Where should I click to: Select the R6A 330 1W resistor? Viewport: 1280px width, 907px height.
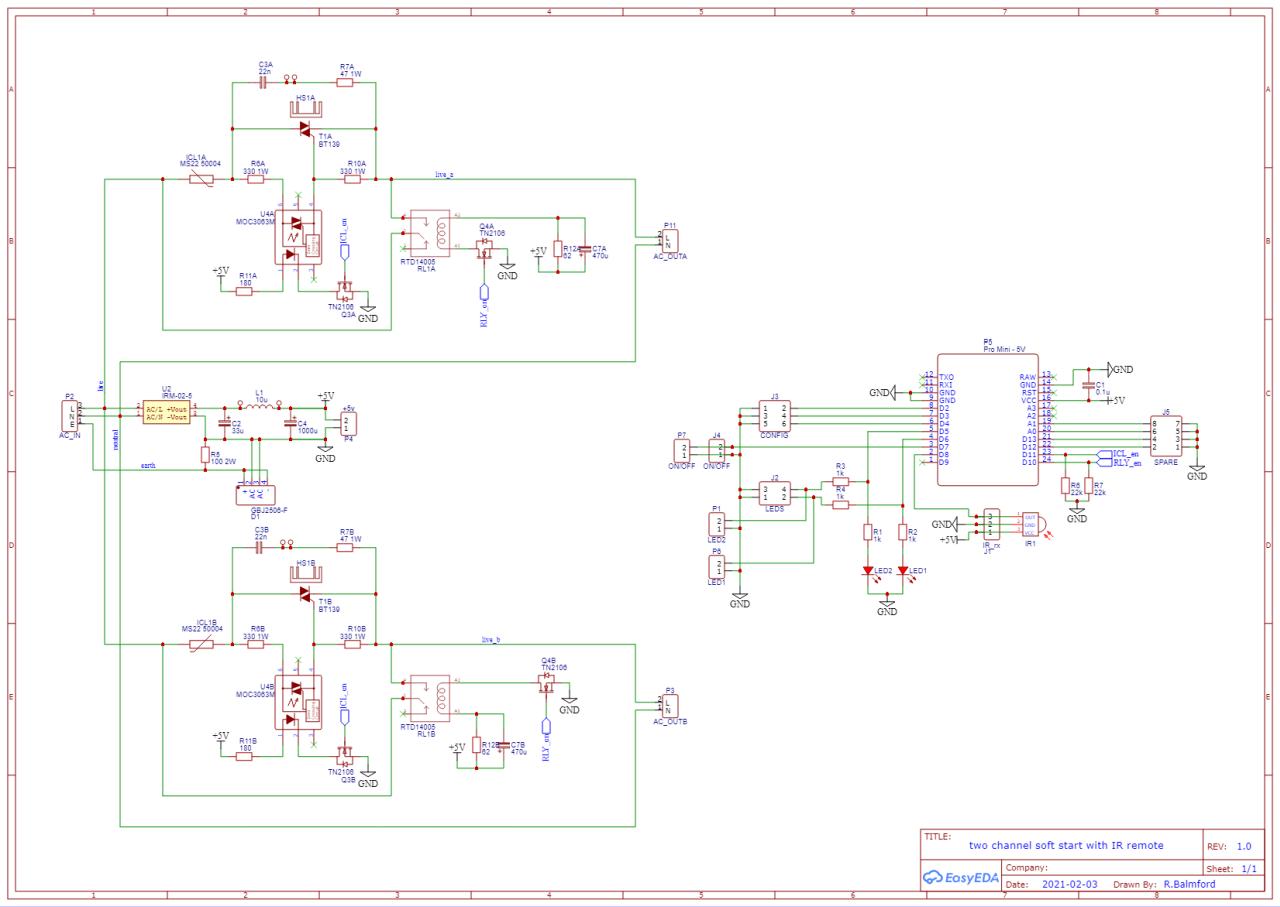pos(254,179)
